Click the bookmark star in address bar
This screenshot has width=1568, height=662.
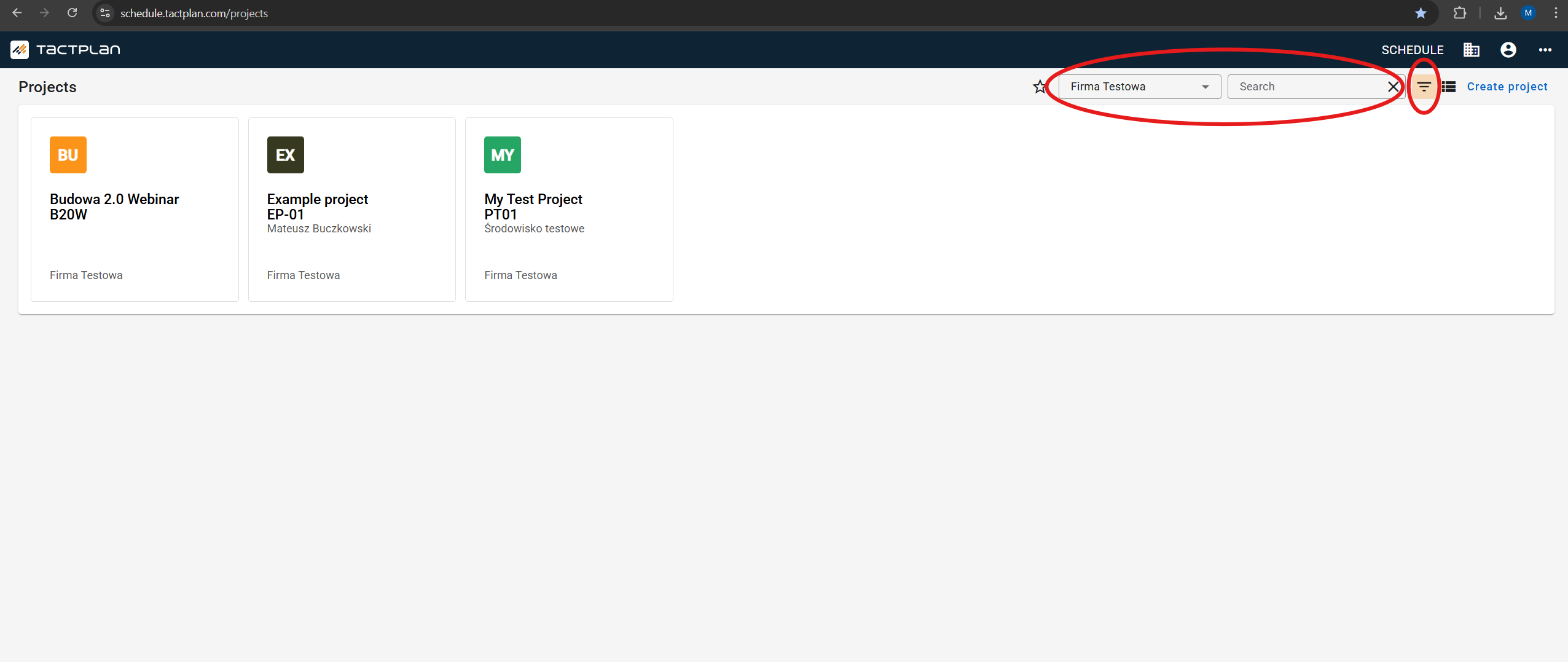pyautogui.click(x=1420, y=13)
